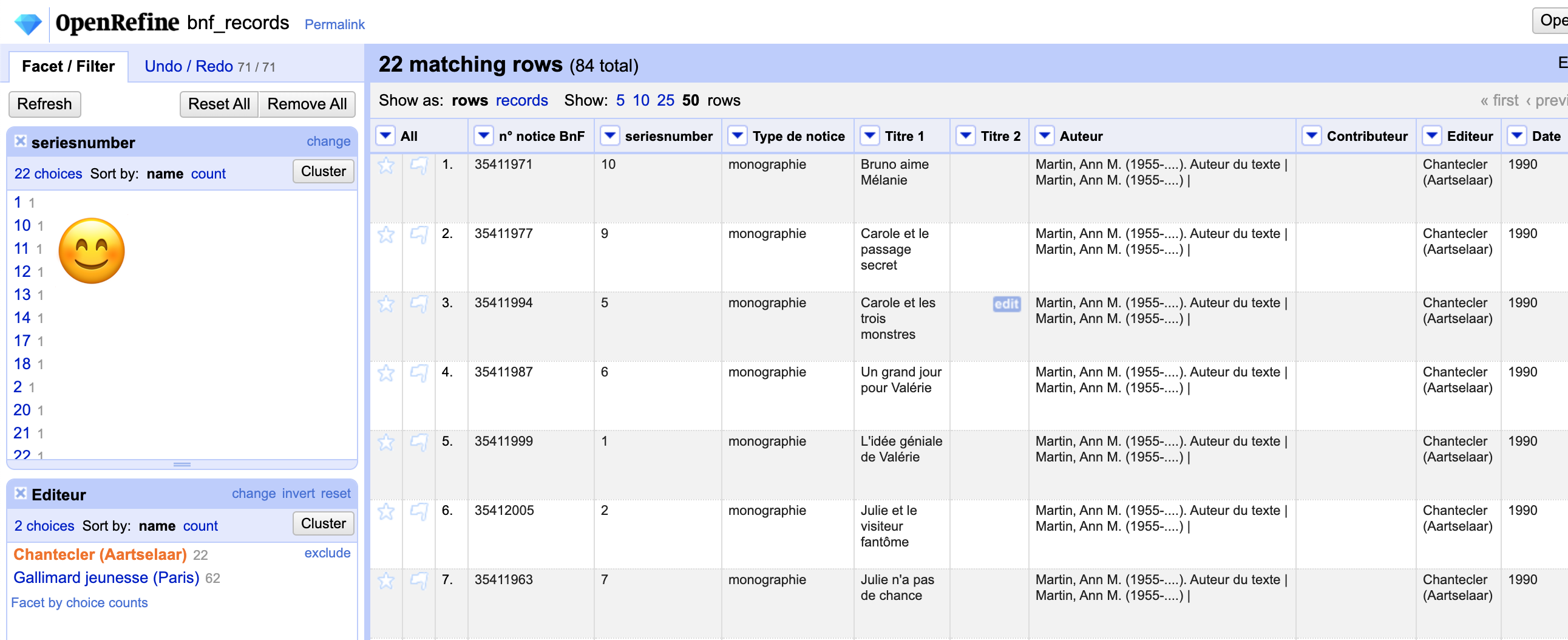Click the OpenRefine diamond logo
Screen dimensions: 1568x640
27,22
